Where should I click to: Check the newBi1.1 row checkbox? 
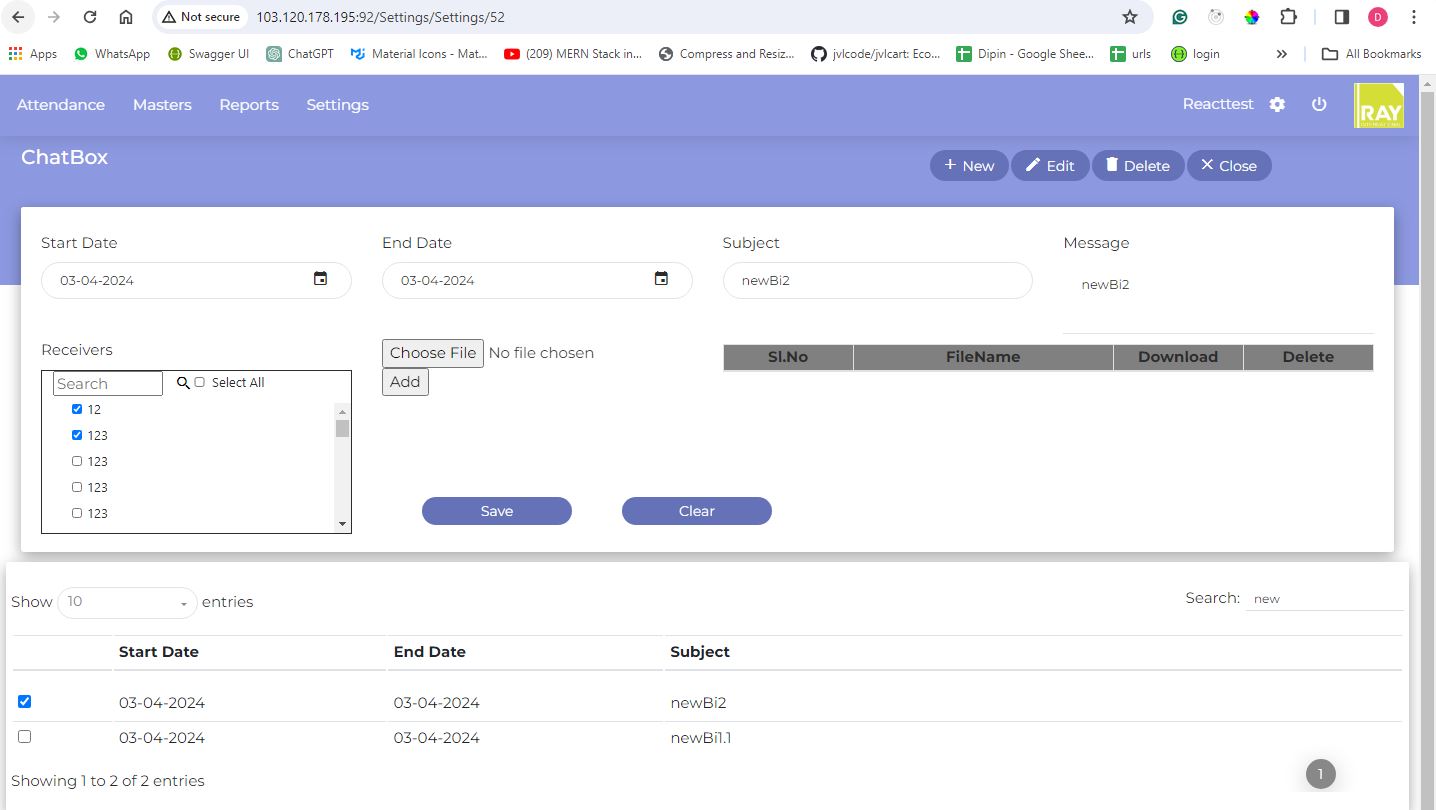coord(25,737)
